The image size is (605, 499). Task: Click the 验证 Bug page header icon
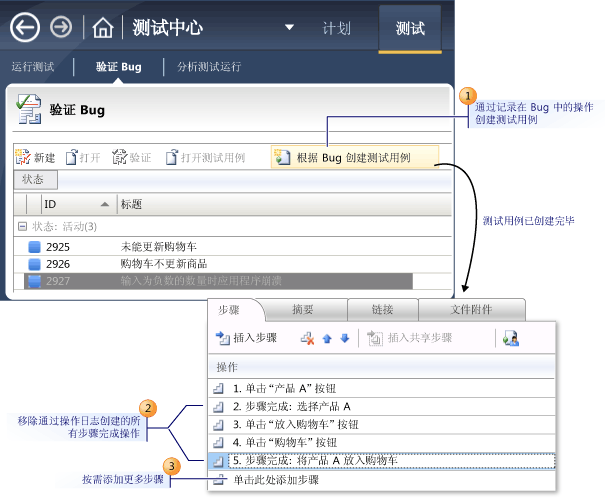[29, 109]
